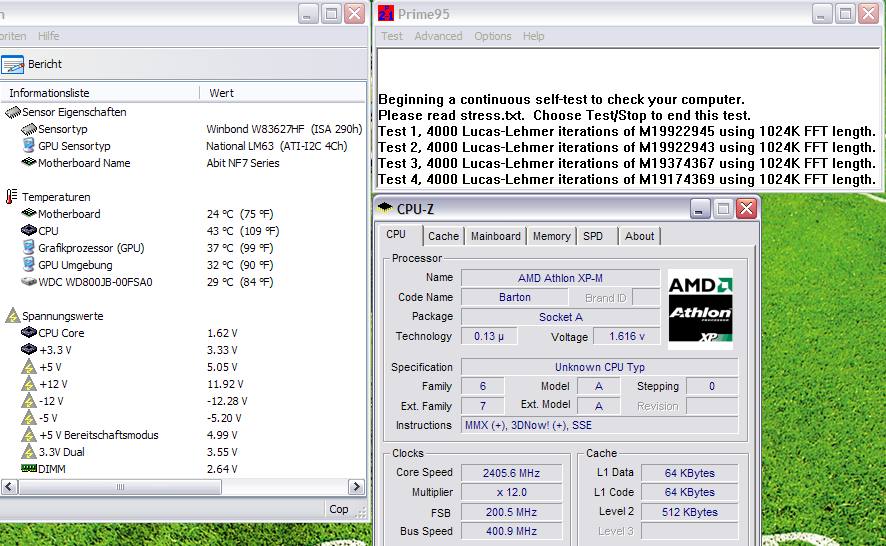Click the +3.3 V chip icon

[29, 349]
